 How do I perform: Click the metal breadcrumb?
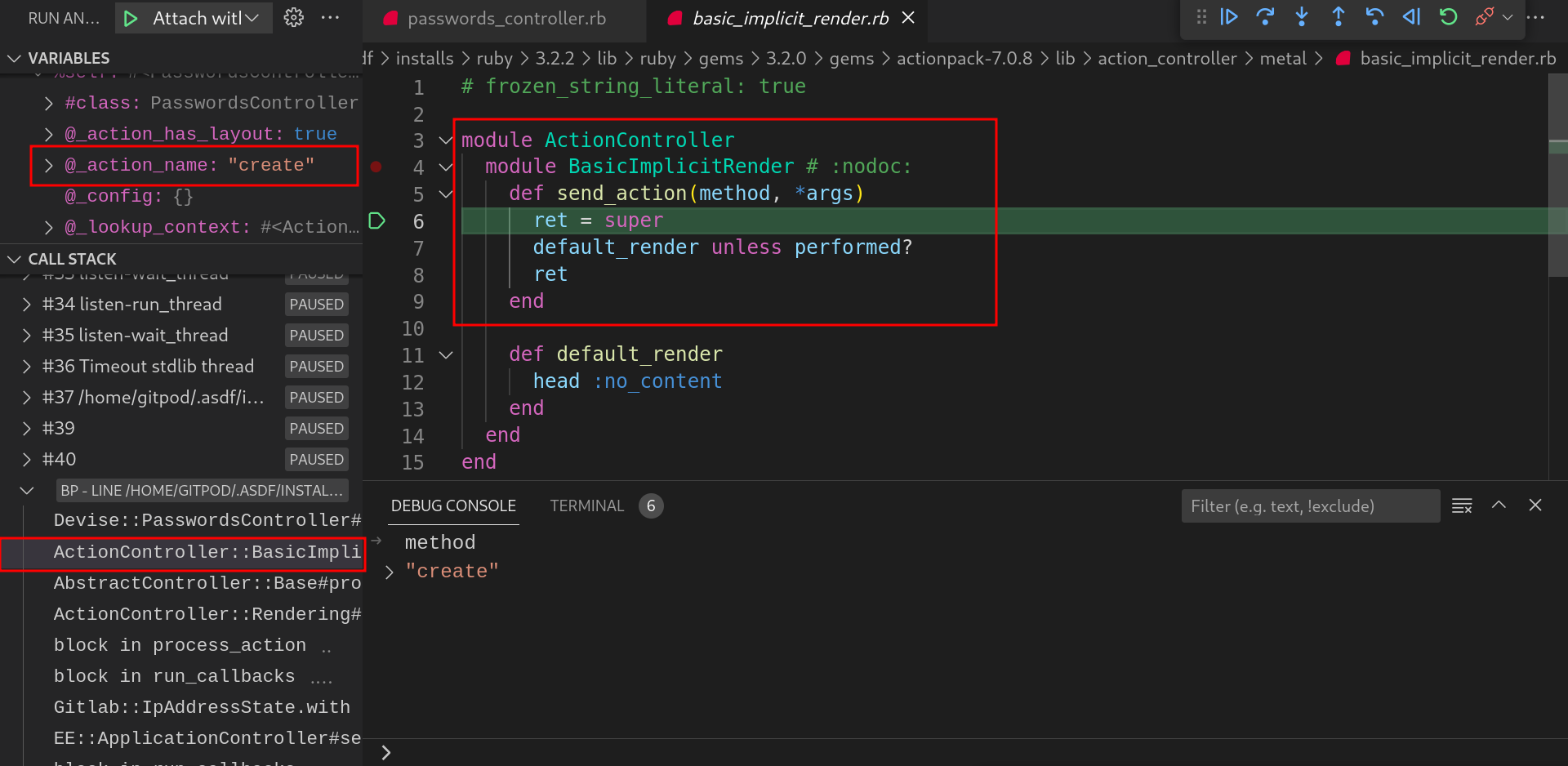tap(1283, 59)
